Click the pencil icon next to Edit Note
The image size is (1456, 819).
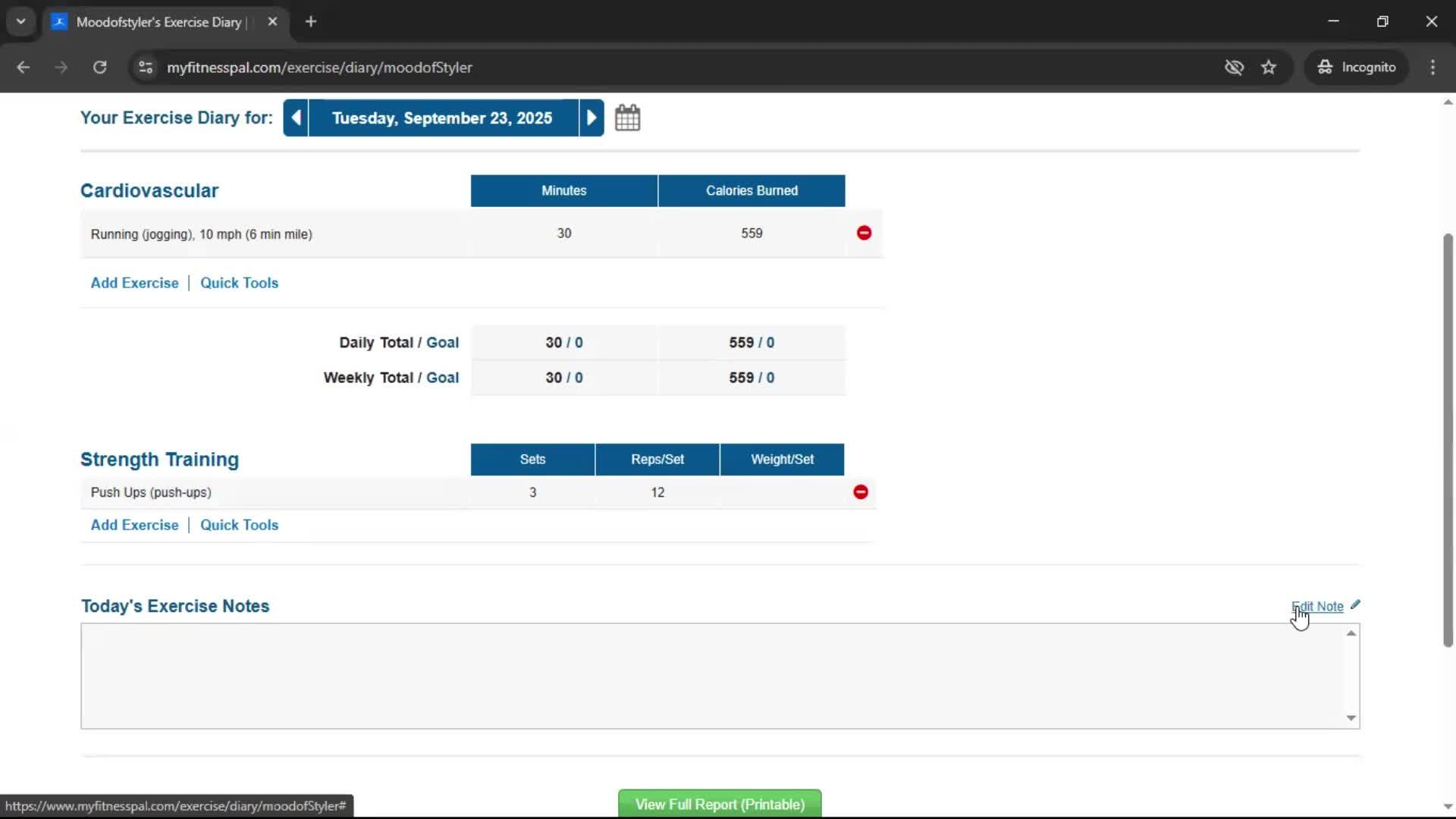point(1355,605)
